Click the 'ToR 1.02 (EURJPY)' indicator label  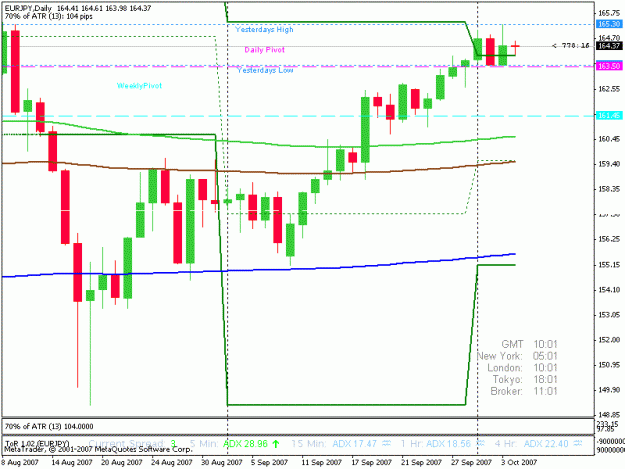(36, 443)
